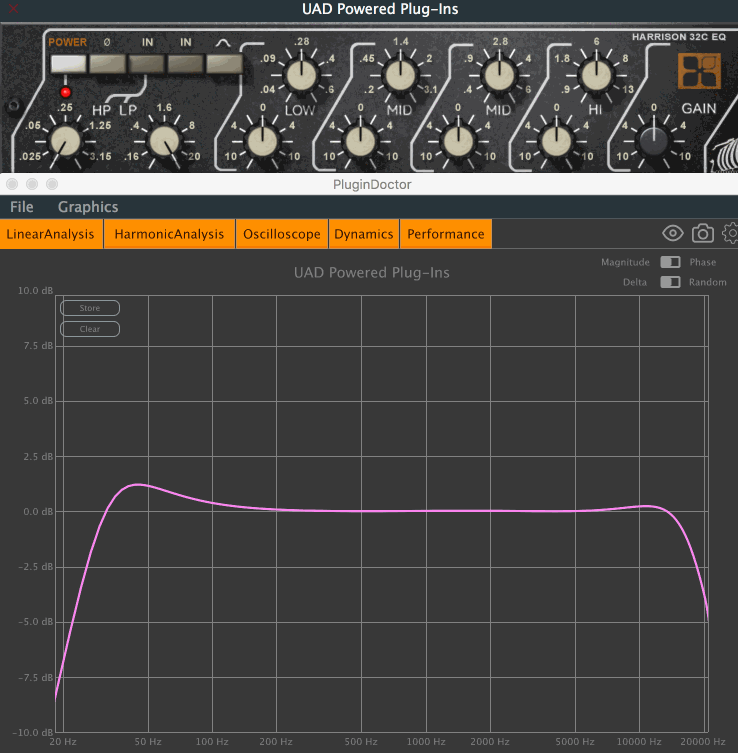Click the PluginDoctor zoom window button
Screen dimensions: 738x753
click(52, 184)
